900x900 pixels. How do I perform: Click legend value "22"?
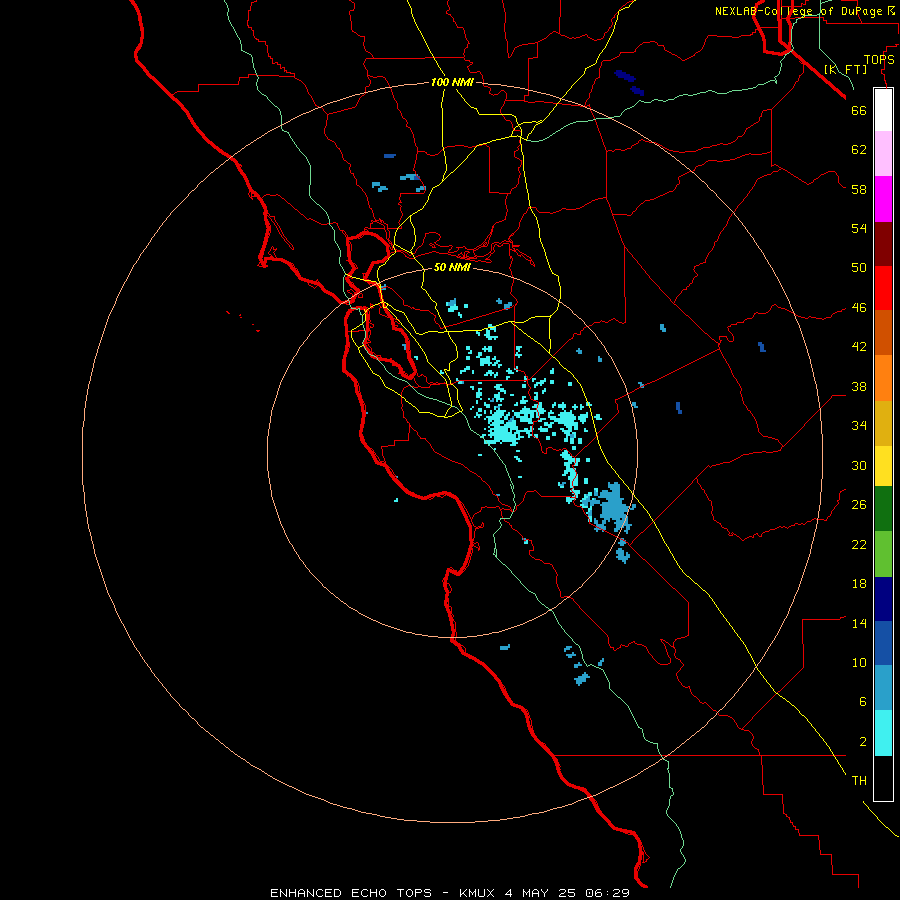pyautogui.click(x=859, y=544)
